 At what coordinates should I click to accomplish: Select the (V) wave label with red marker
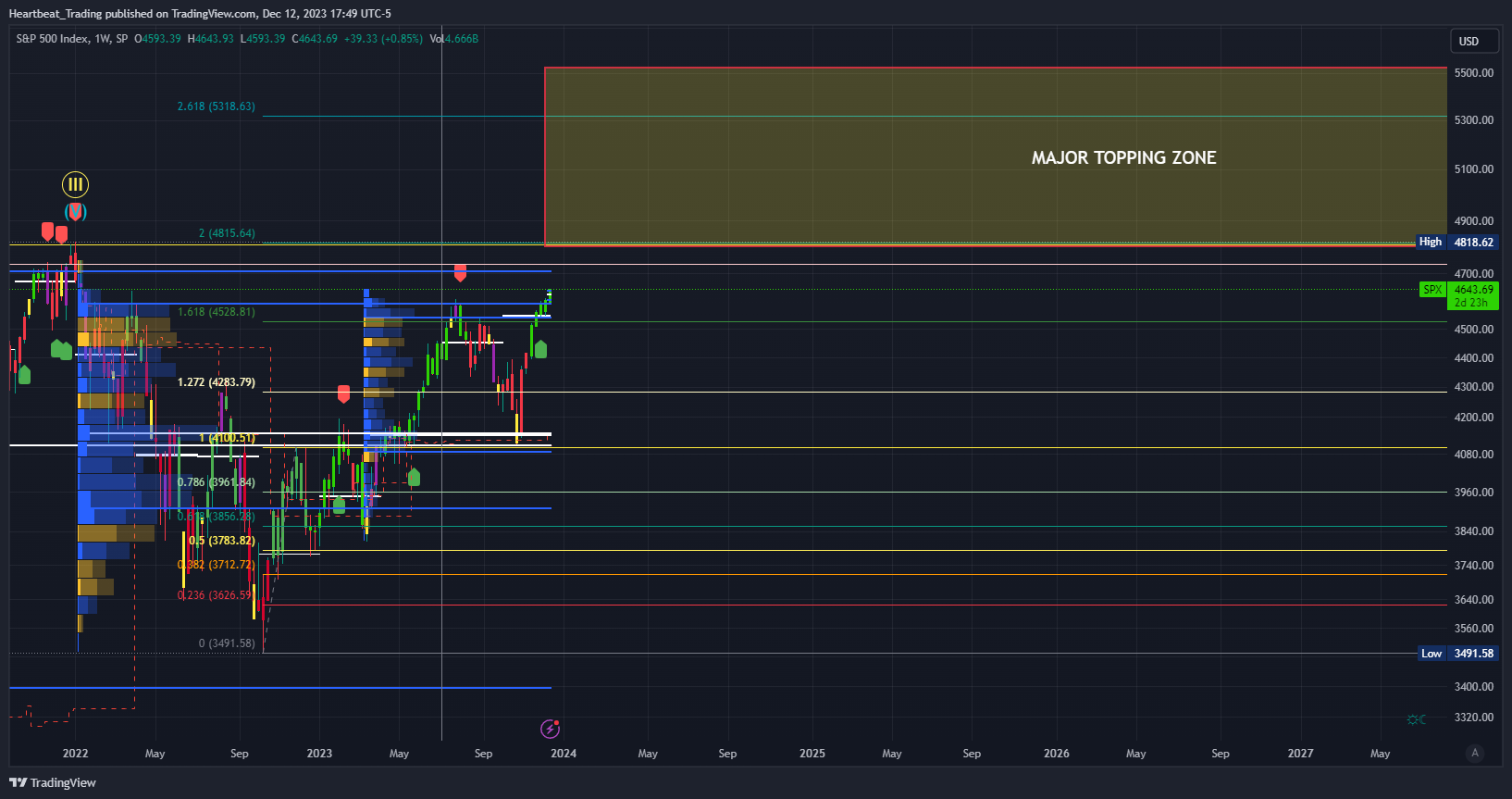click(75, 212)
